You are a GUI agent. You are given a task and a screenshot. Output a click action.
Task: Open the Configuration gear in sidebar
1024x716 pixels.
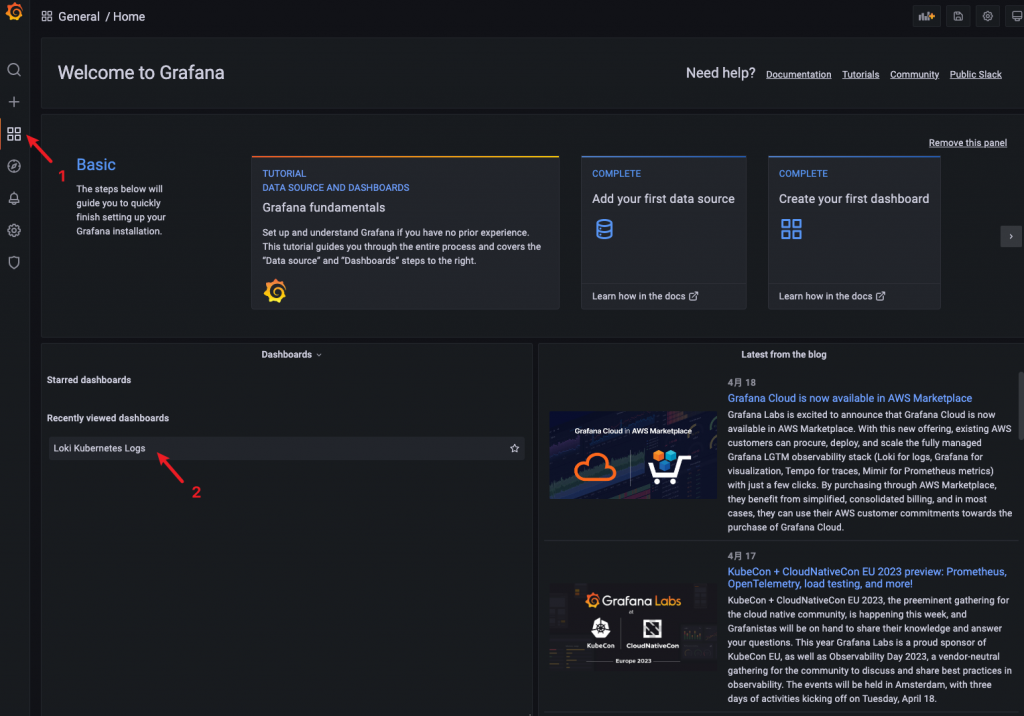(x=14, y=230)
